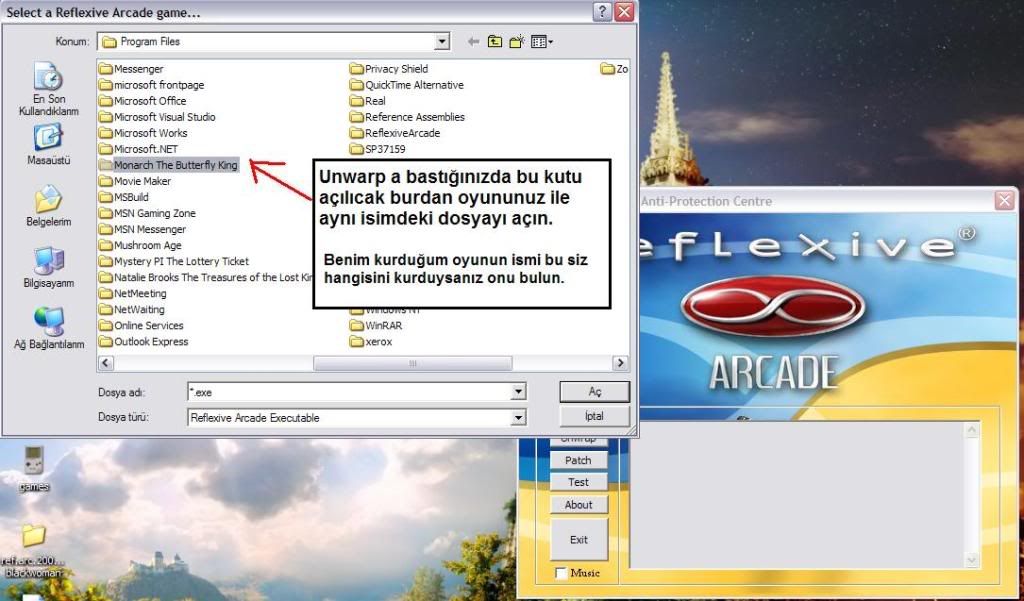Open the Views menu in the file dialog

(541, 42)
